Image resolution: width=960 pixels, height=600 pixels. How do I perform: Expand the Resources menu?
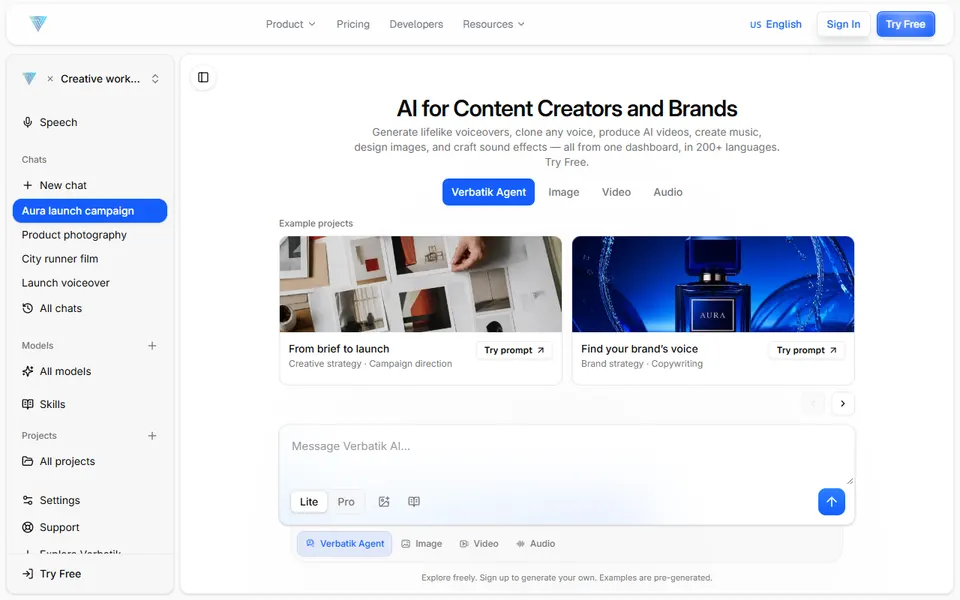pos(493,24)
